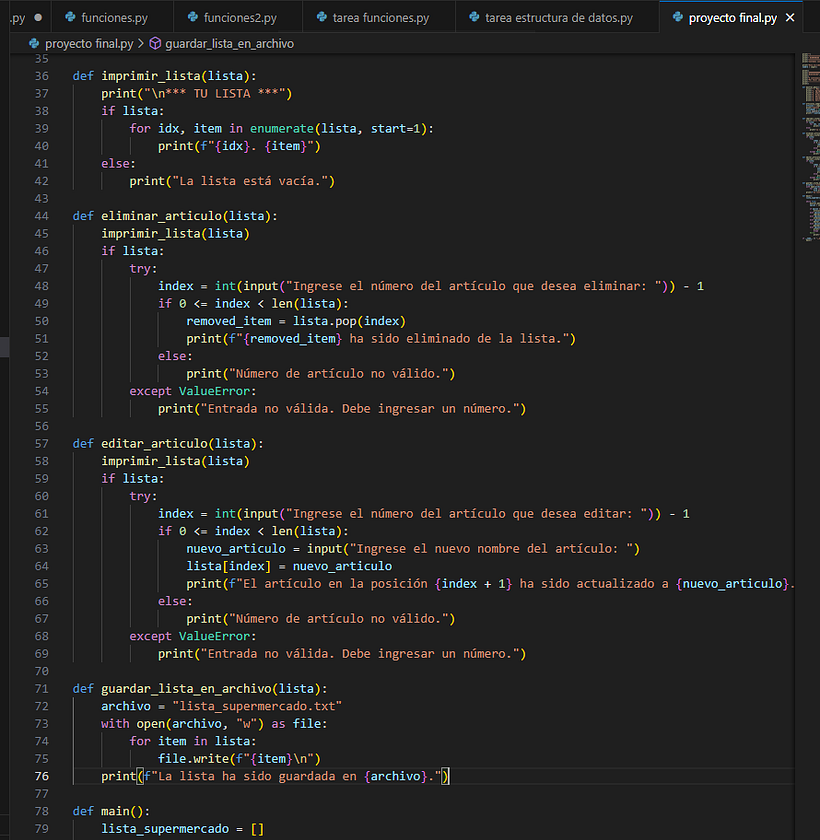Click 'enumerate' on line 39

[282, 129]
